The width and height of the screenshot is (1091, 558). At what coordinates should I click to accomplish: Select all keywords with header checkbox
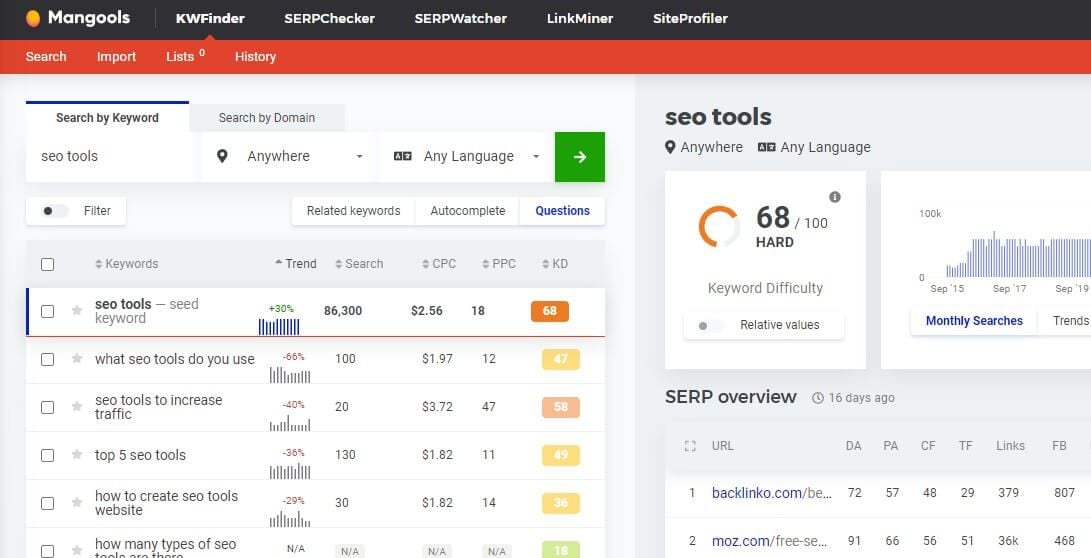pos(47,264)
